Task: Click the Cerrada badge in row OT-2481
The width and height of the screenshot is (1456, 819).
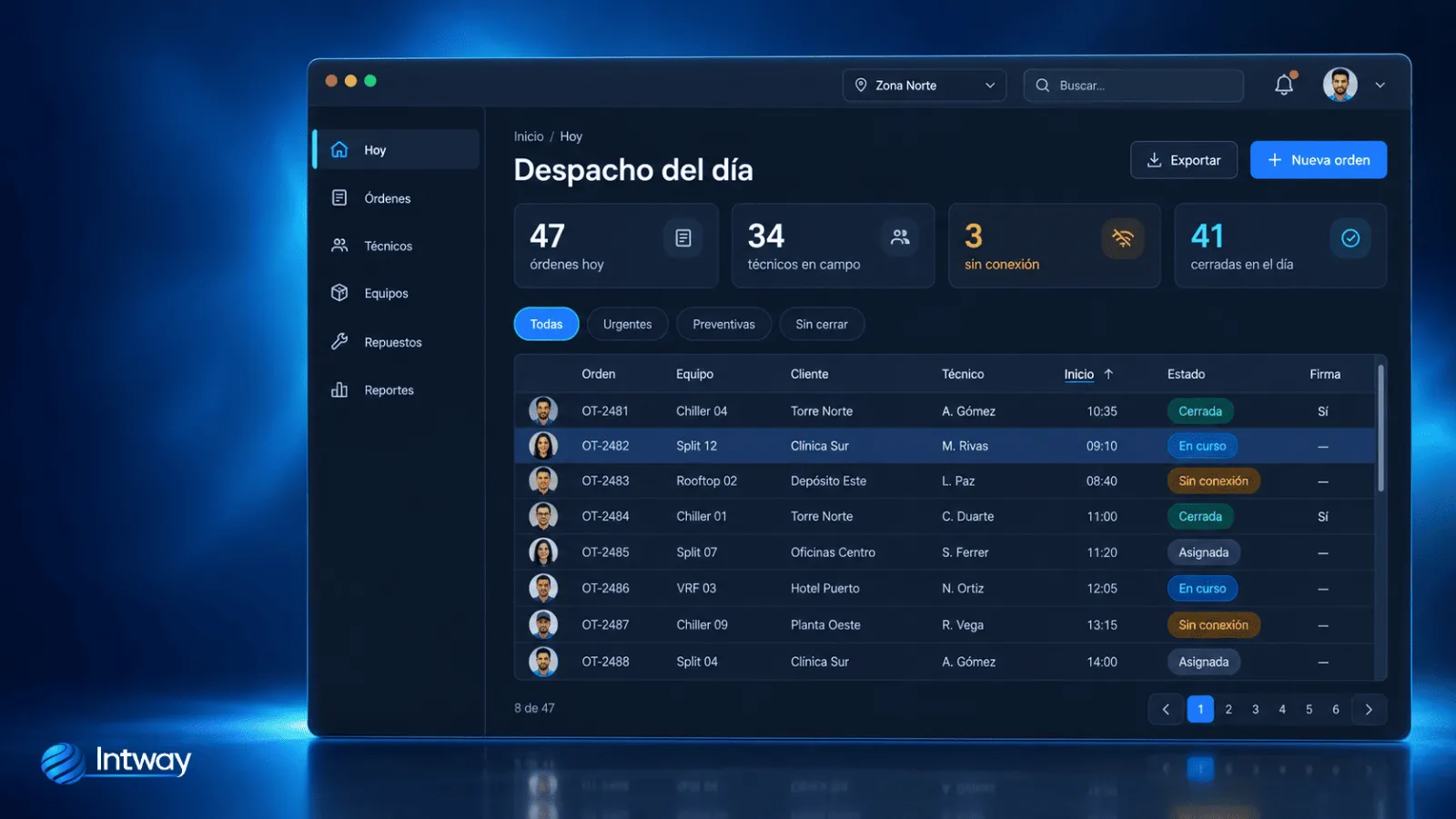Action: click(x=1200, y=411)
